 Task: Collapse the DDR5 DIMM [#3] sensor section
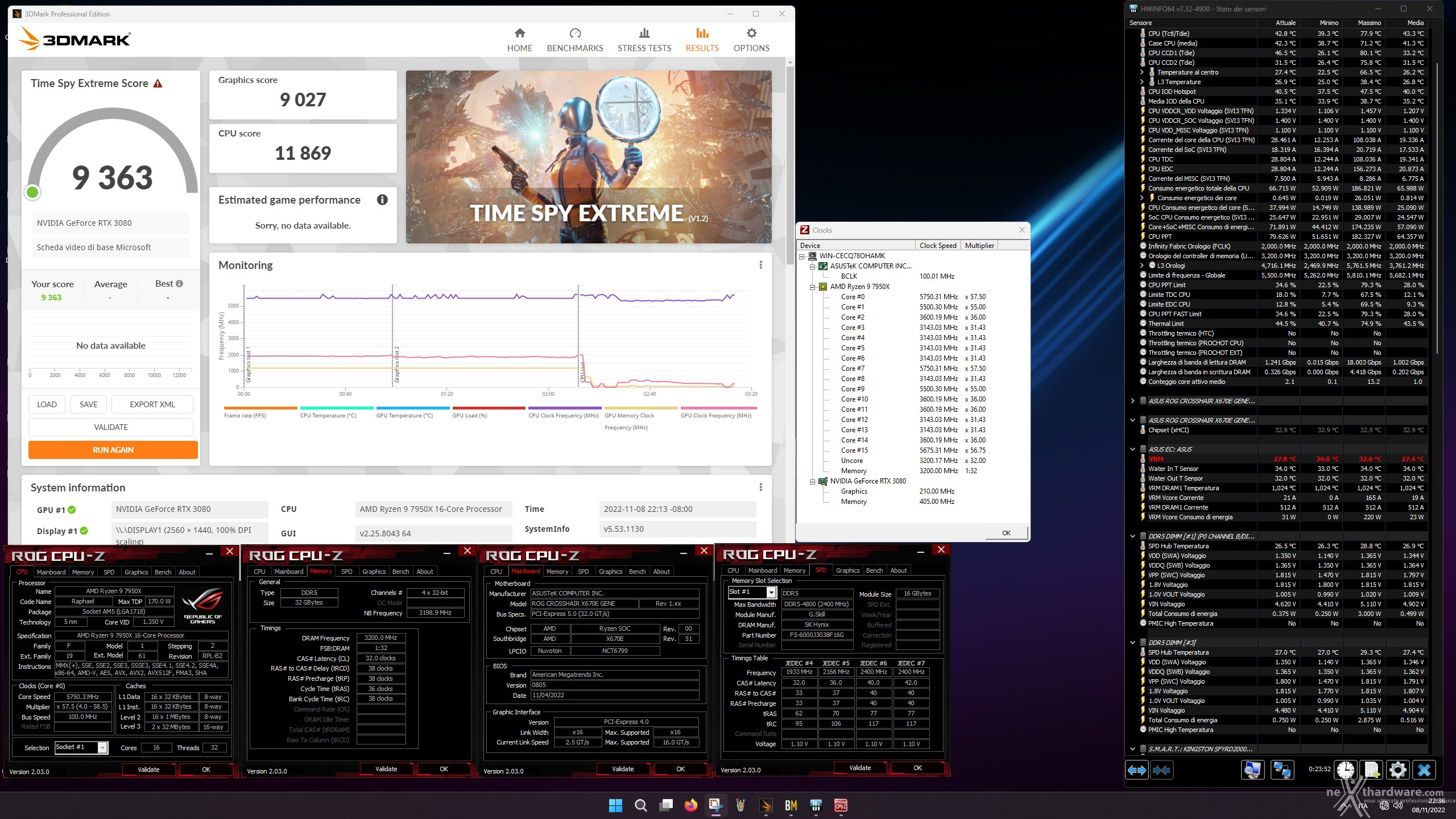pyautogui.click(x=1132, y=643)
